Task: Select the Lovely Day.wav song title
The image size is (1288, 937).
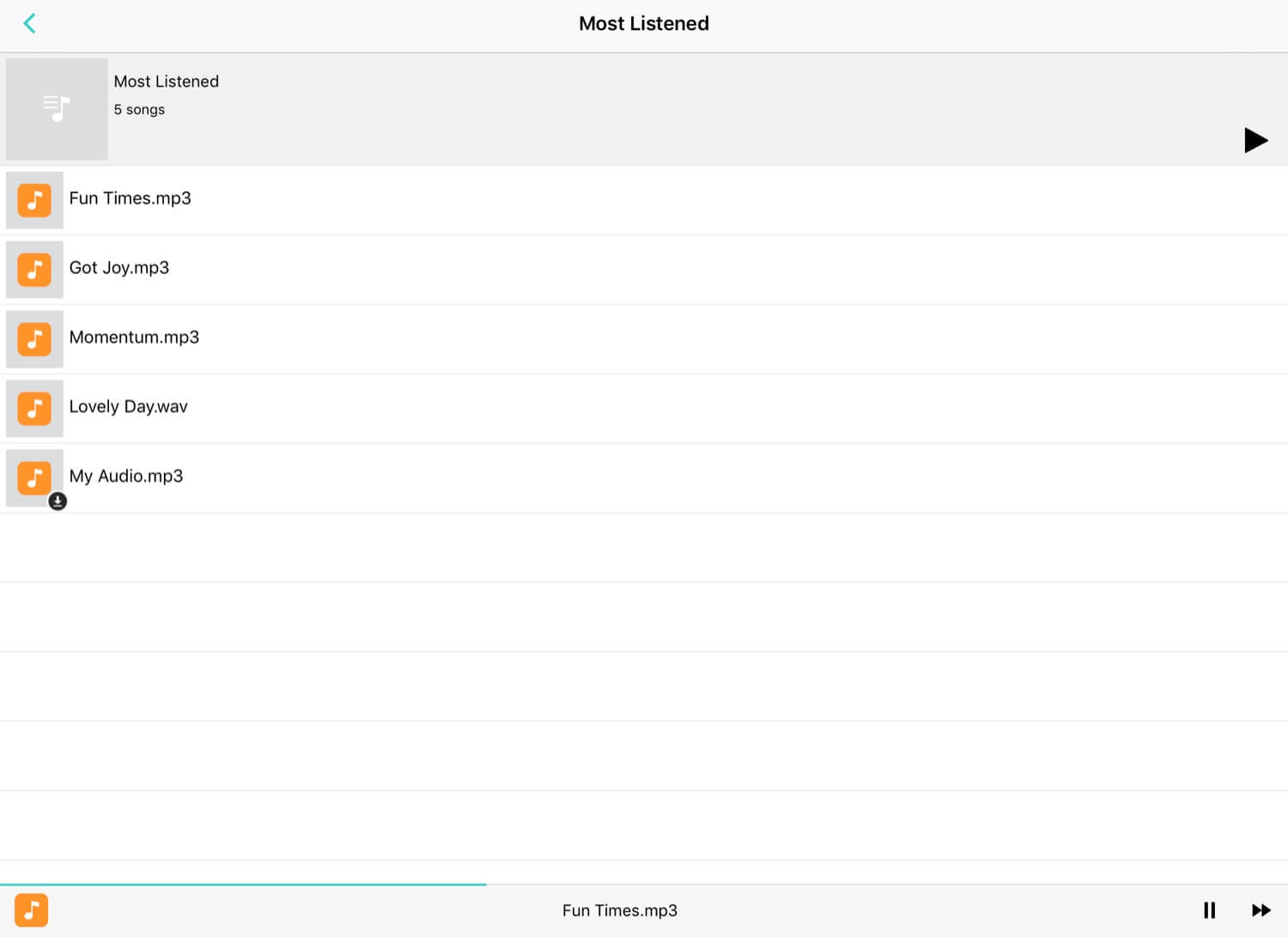Action: pyautogui.click(x=129, y=407)
